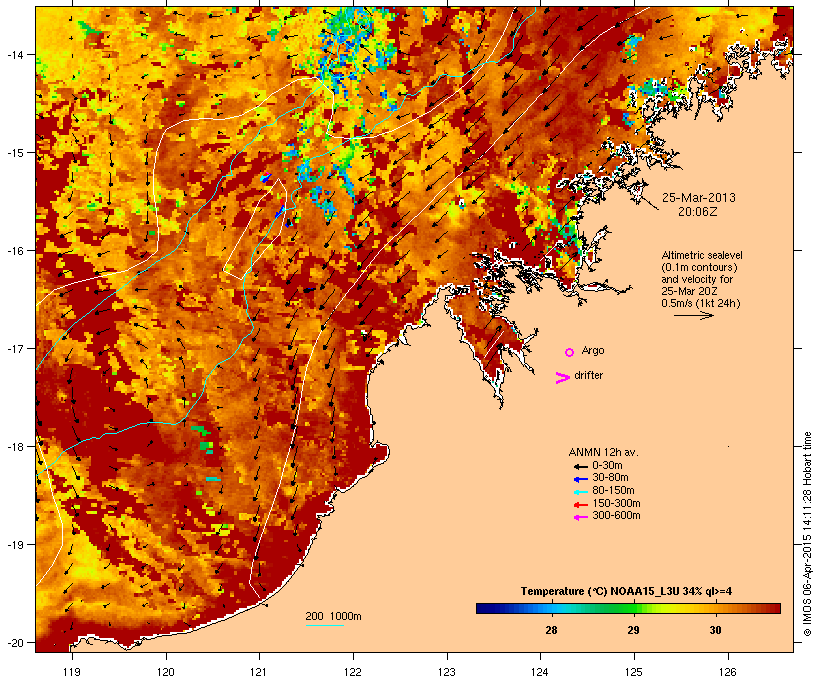
Task: Click the '150-300m' depth label
Action: coord(616,503)
